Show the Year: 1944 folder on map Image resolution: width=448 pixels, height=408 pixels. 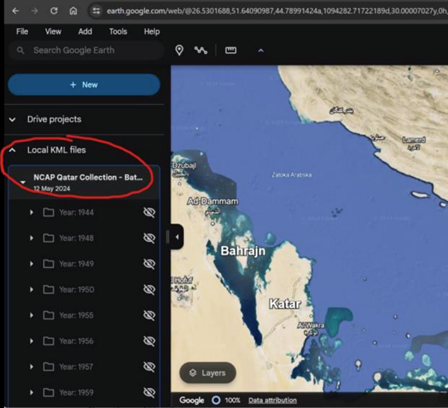coord(149,212)
